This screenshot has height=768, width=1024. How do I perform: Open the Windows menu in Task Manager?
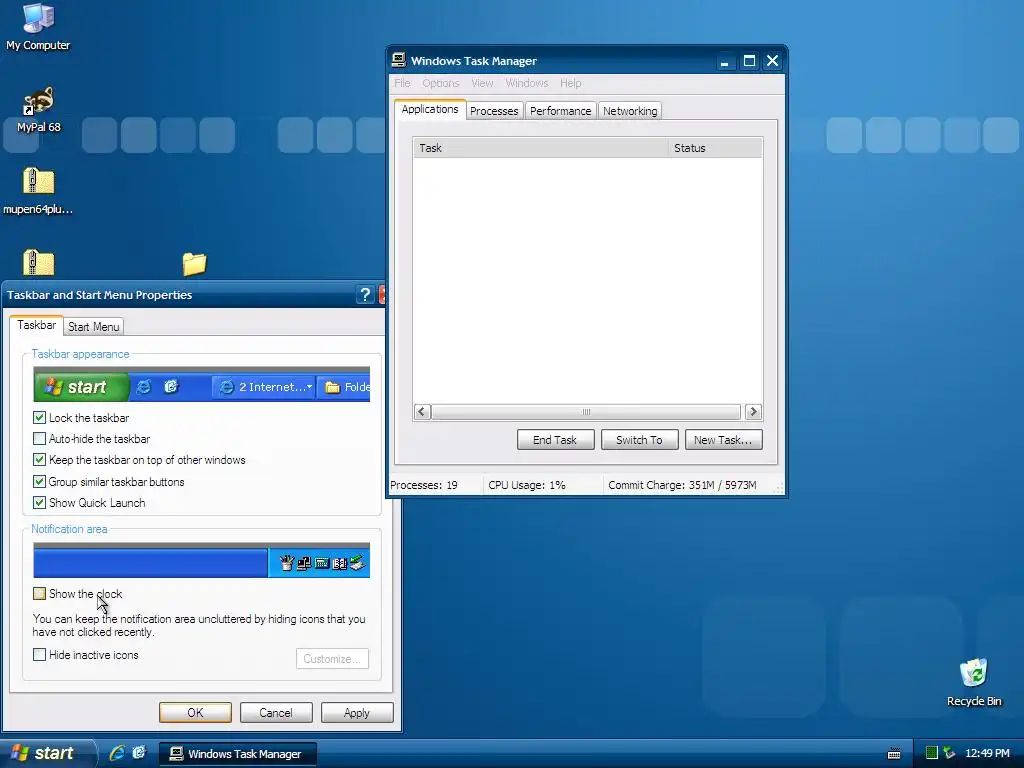coord(526,83)
